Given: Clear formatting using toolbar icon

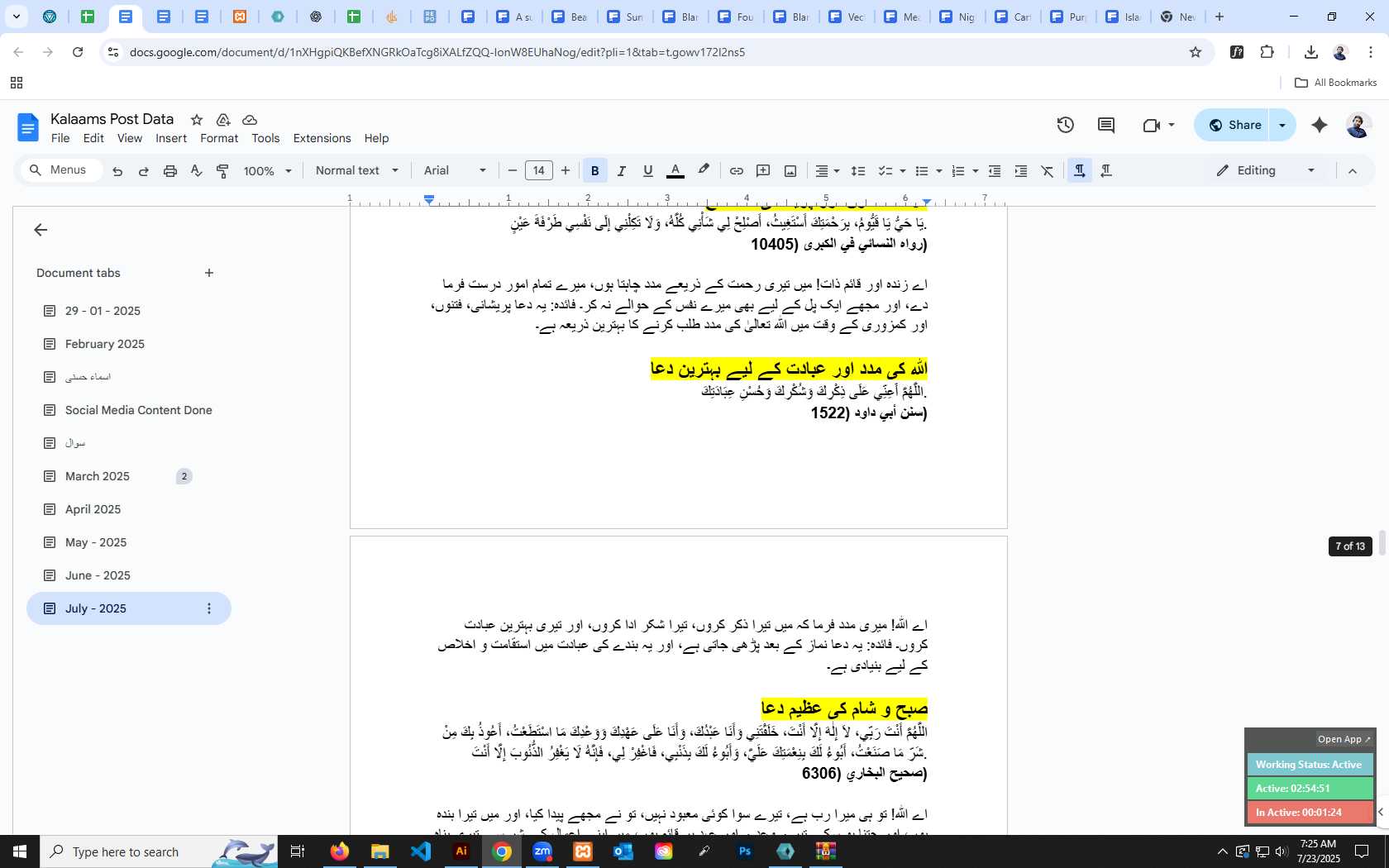Looking at the screenshot, I should tap(1048, 171).
